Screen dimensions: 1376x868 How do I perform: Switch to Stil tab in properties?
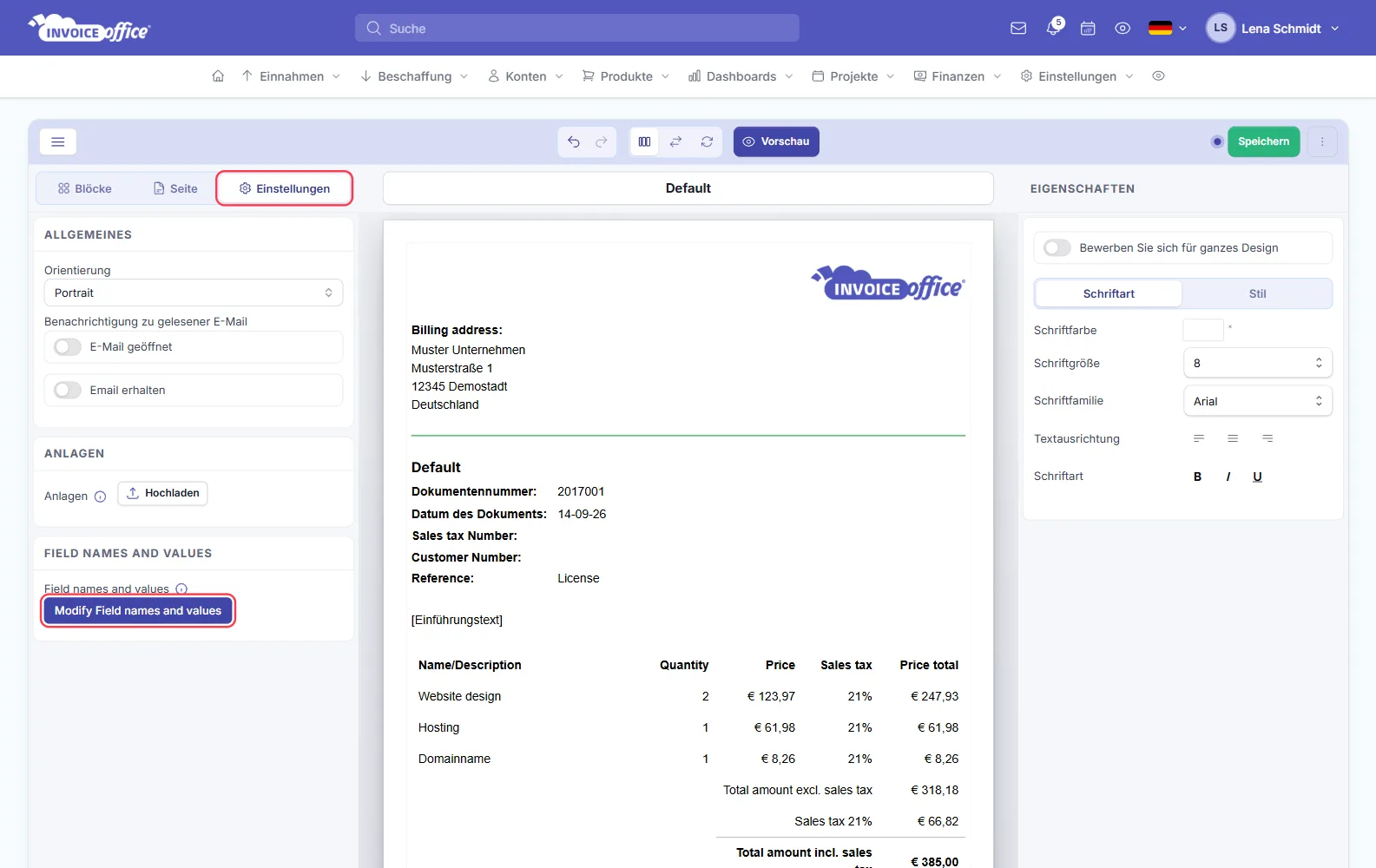pos(1257,293)
